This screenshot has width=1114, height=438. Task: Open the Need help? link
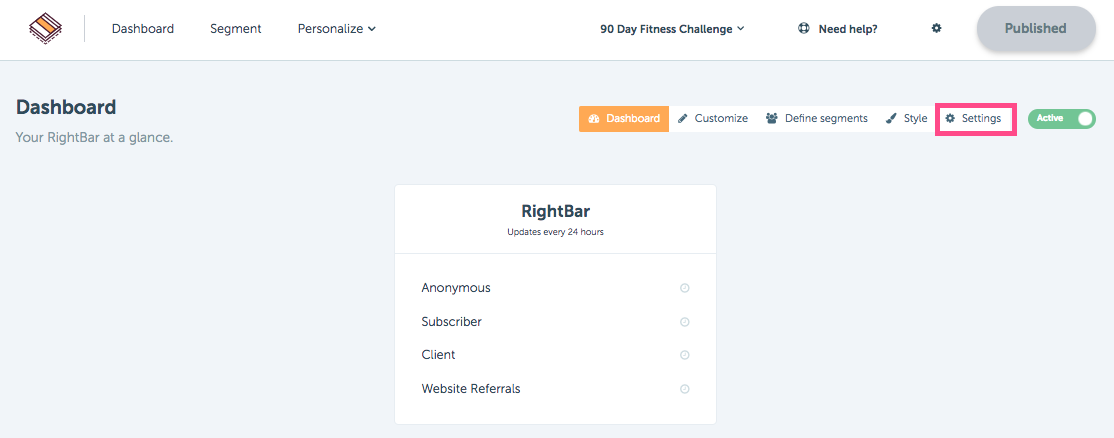click(848, 30)
